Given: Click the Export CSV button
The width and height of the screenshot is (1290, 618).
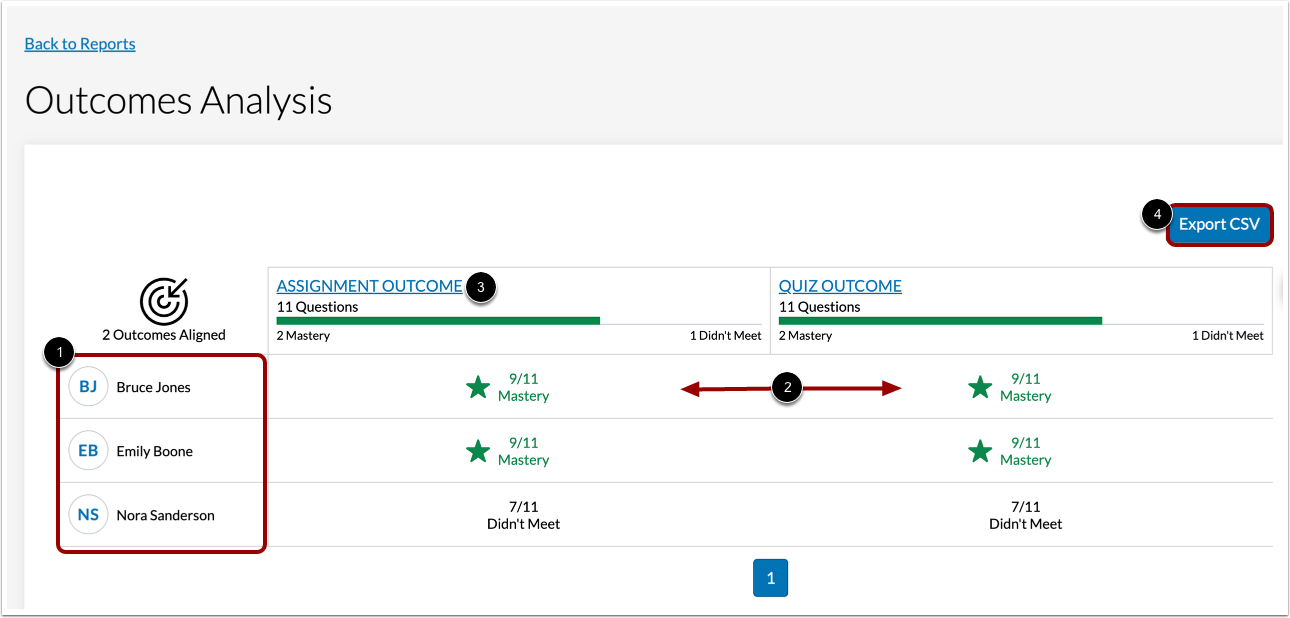Looking at the screenshot, I should [x=1219, y=225].
